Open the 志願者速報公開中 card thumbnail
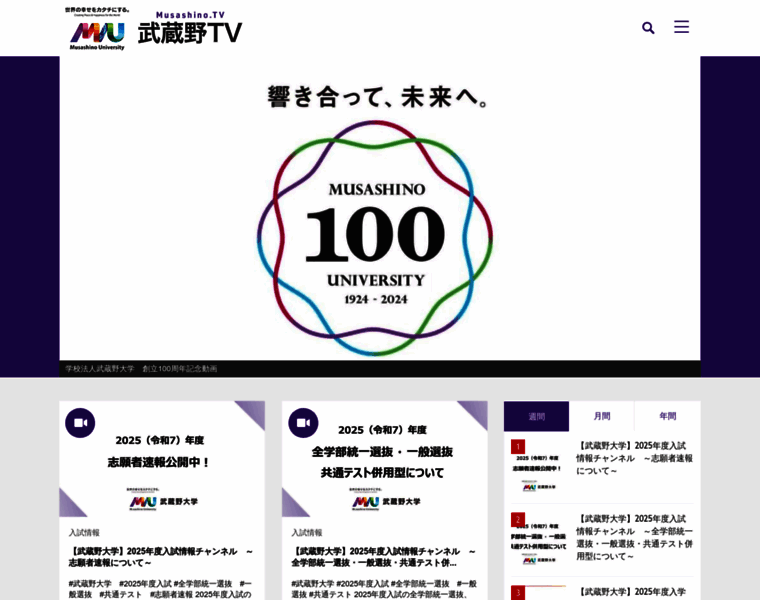 coord(162,459)
